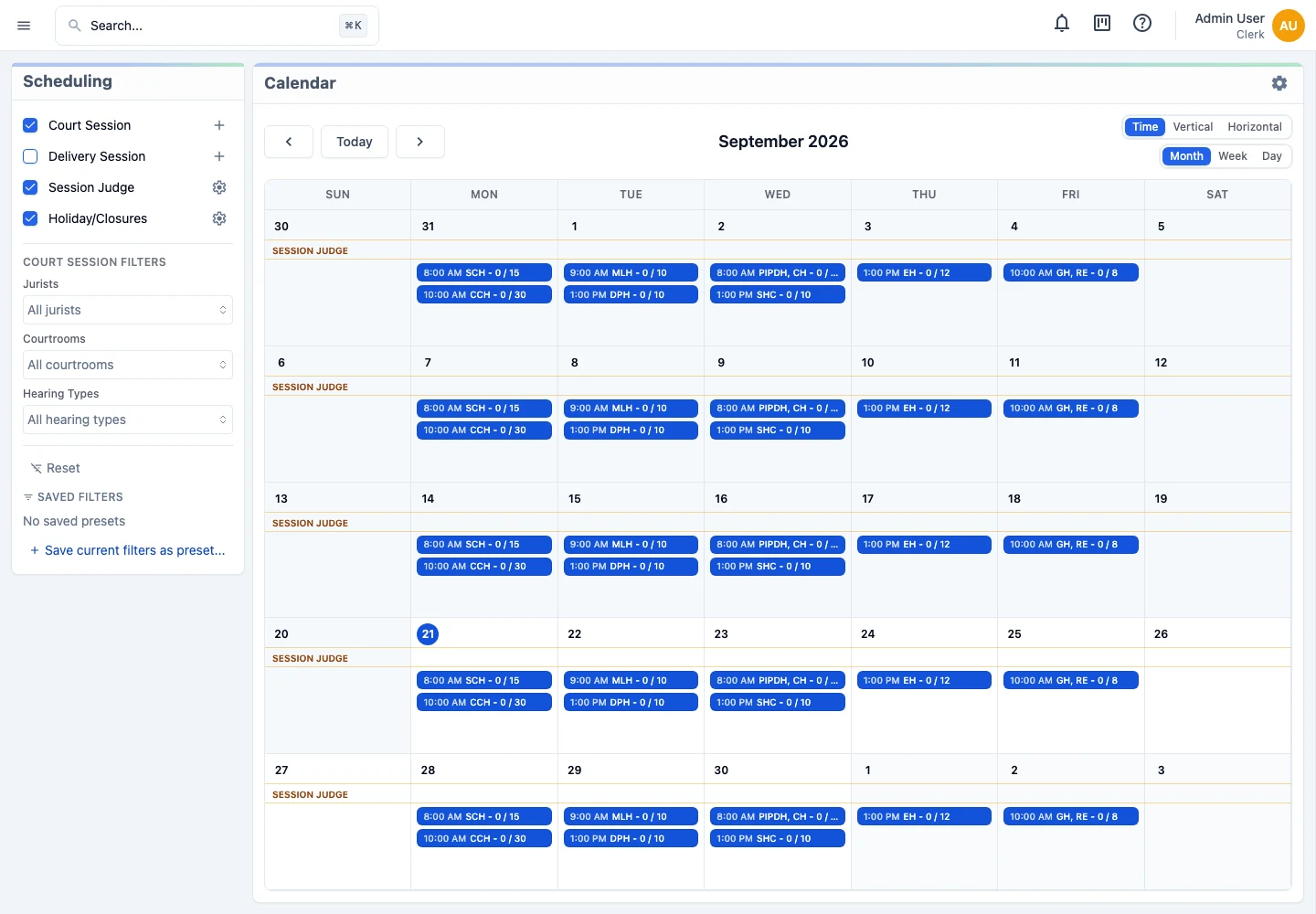Image resolution: width=1316 pixels, height=914 pixels.
Task: Open the All hearing types dropdown
Action: click(x=128, y=420)
